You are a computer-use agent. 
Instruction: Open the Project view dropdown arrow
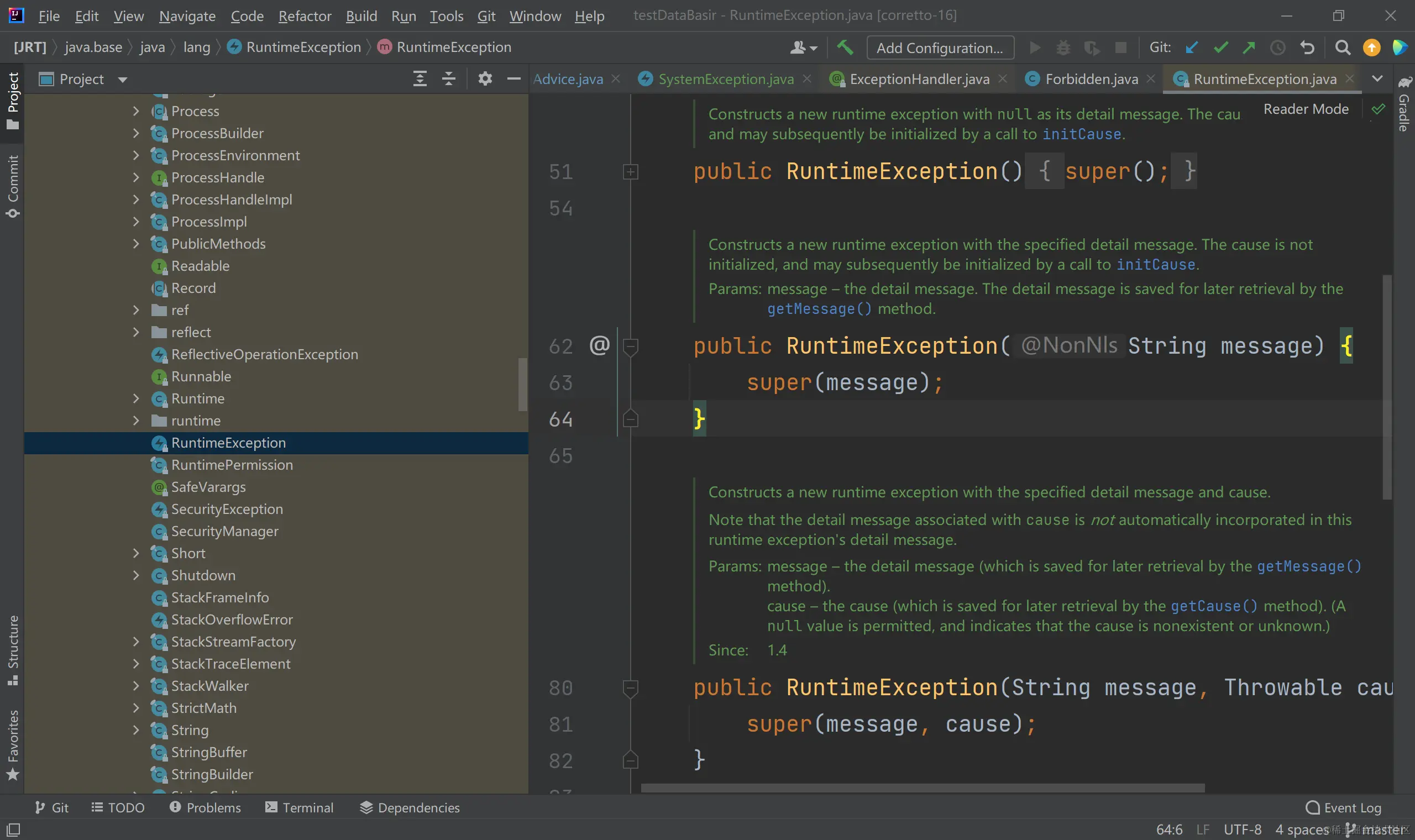pos(123,80)
